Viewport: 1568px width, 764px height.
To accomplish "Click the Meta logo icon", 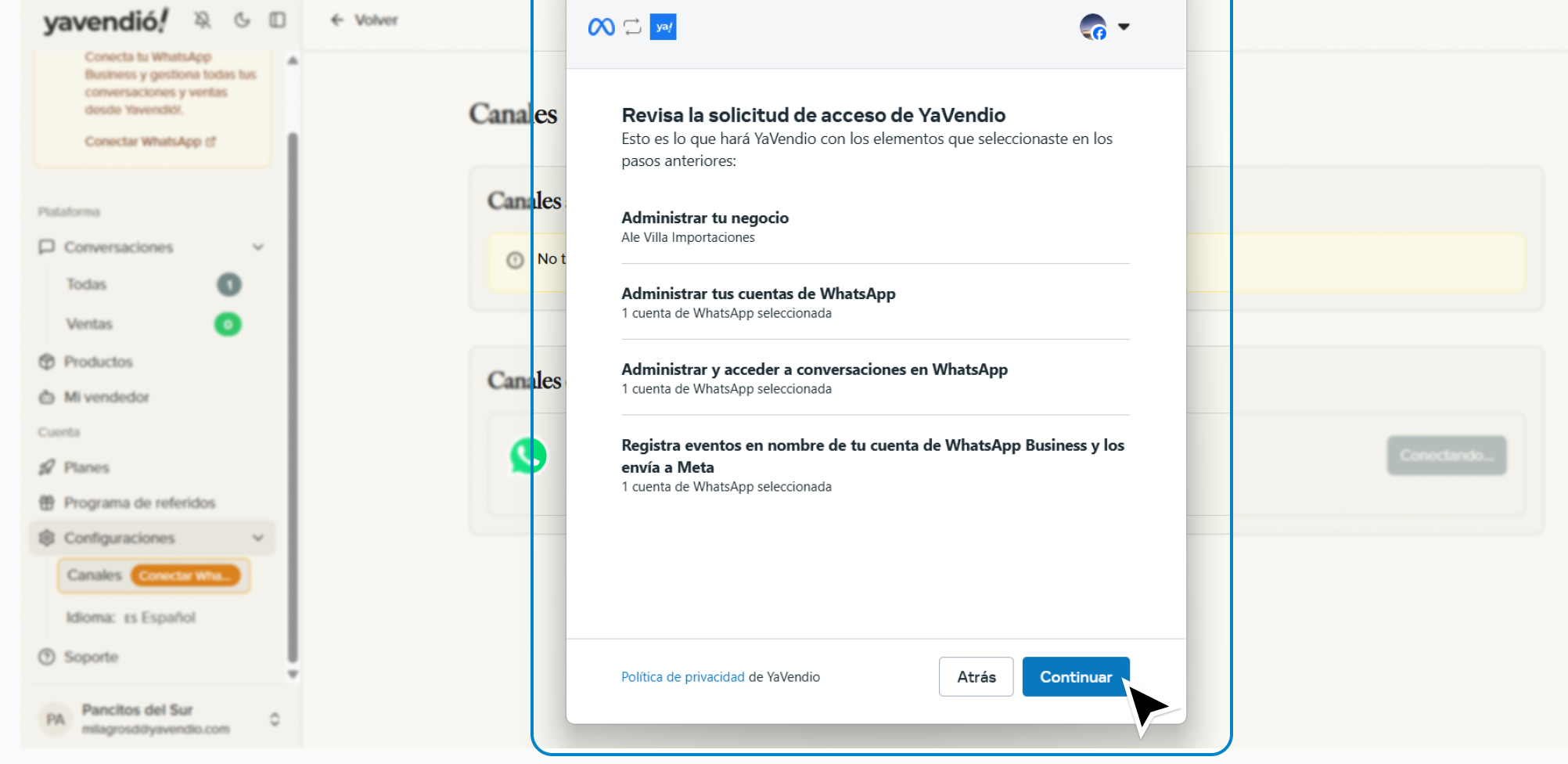I will (x=601, y=27).
